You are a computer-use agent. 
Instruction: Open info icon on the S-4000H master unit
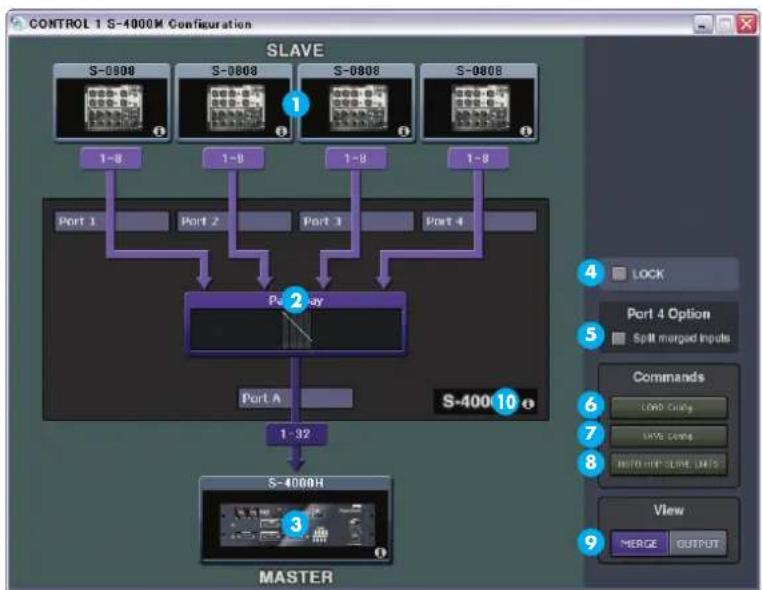pyautogui.click(x=381, y=553)
